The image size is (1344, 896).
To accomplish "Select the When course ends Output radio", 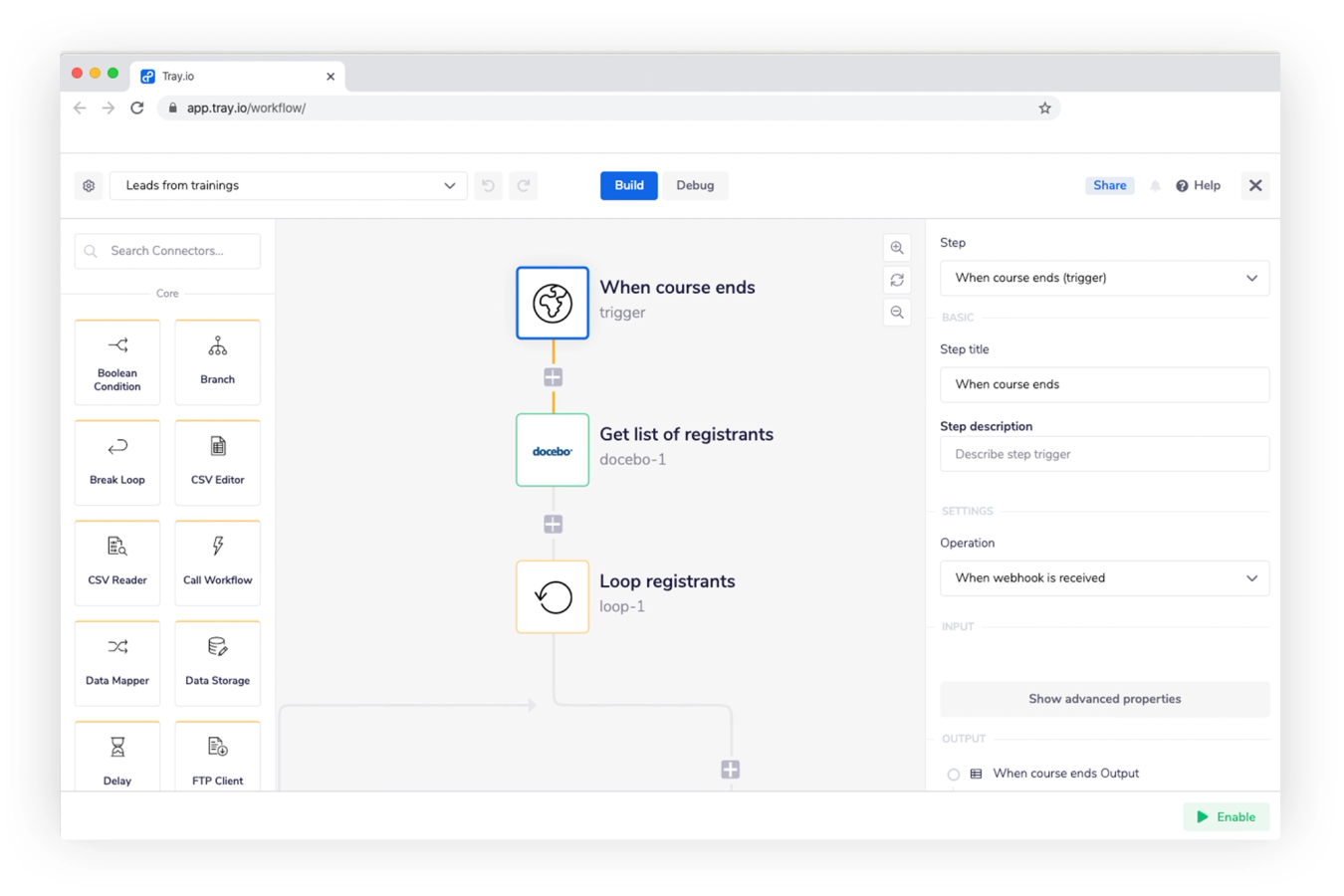I will pyautogui.click(x=954, y=775).
